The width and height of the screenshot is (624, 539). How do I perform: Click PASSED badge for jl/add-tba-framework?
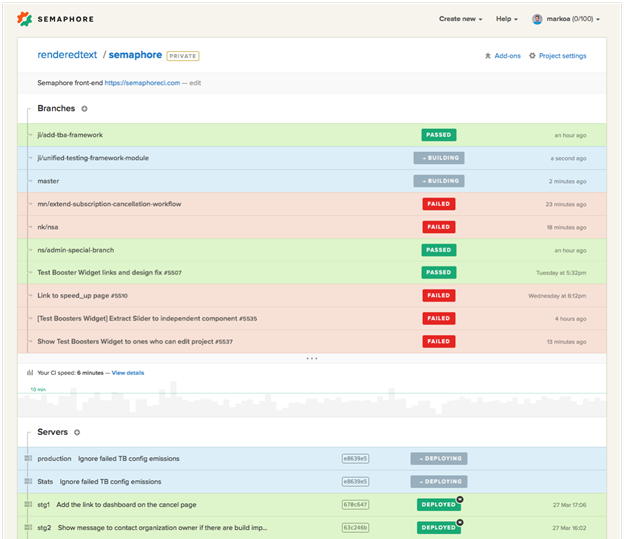(438, 134)
